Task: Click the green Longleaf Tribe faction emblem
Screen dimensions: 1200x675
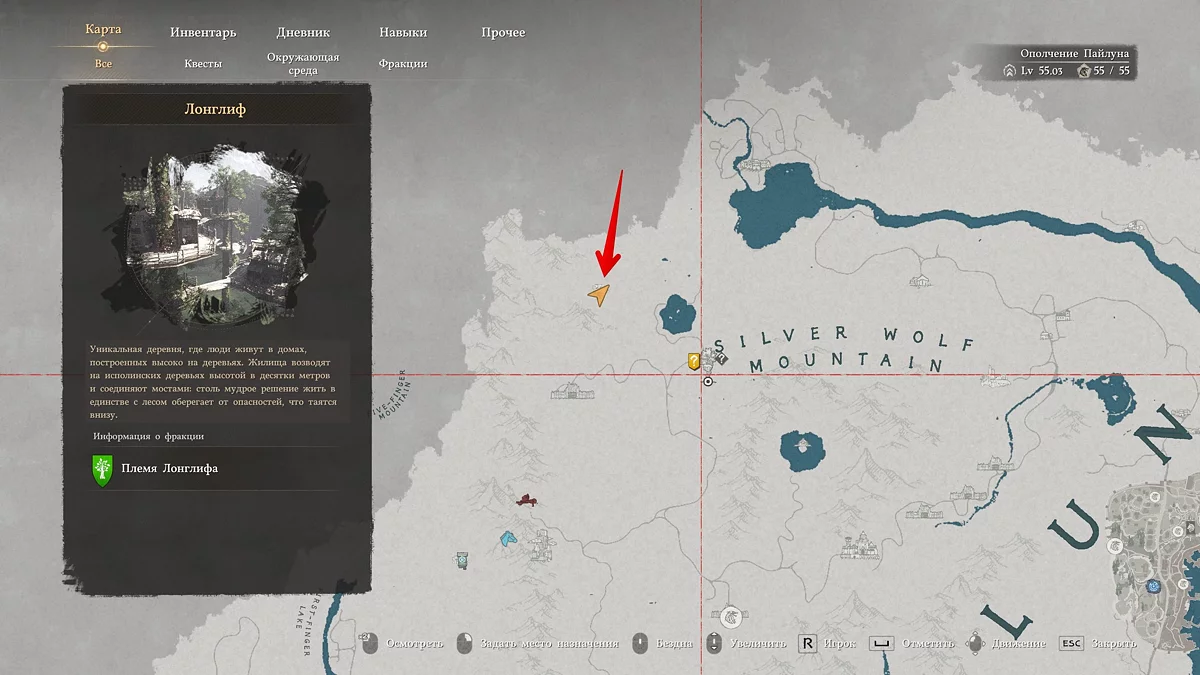Action: click(x=102, y=468)
